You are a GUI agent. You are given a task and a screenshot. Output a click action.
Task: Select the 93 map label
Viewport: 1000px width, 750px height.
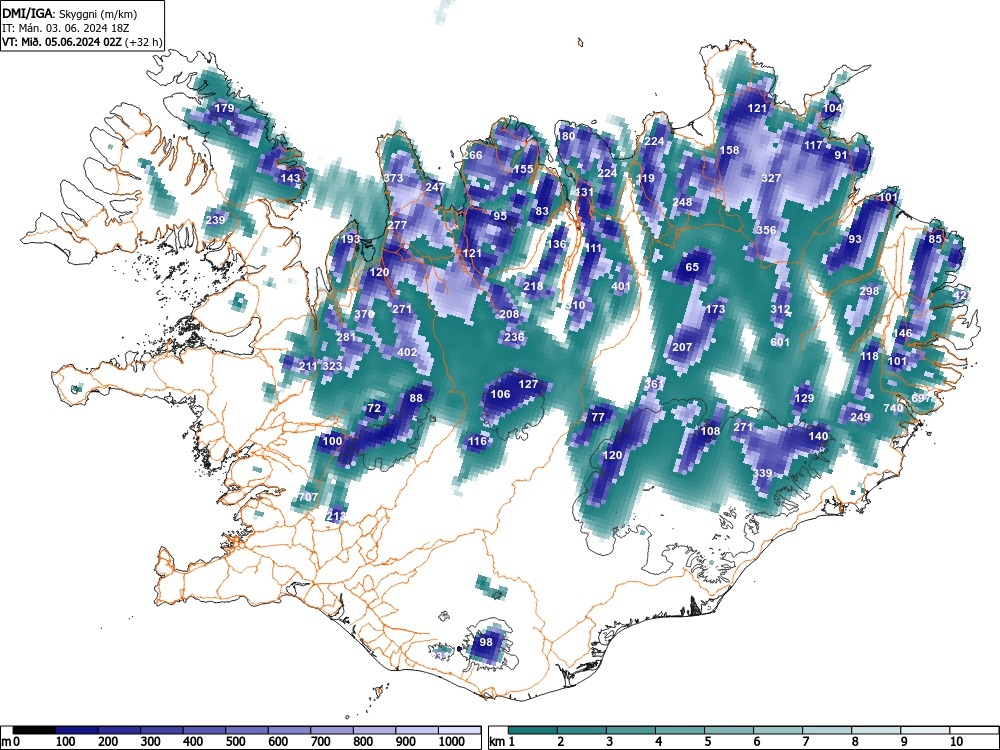(x=855, y=239)
